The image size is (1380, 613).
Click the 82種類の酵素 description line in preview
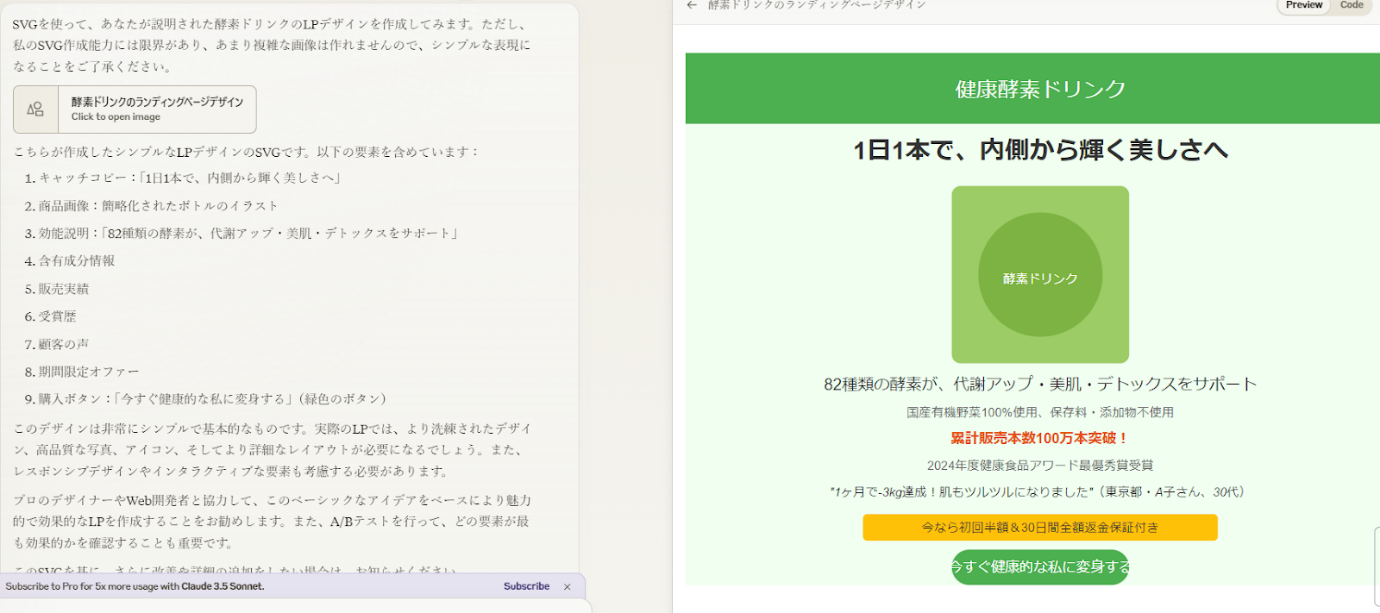(1040, 384)
